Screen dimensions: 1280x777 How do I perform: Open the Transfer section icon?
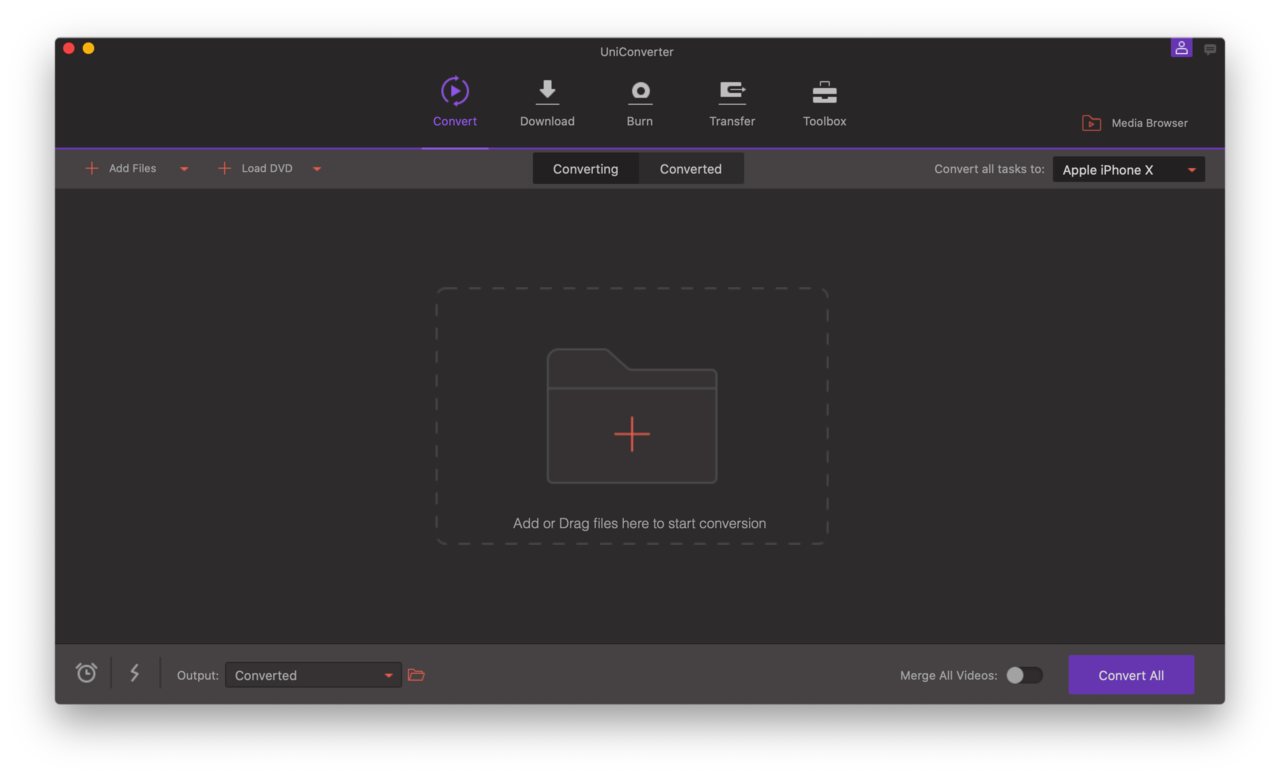[732, 92]
